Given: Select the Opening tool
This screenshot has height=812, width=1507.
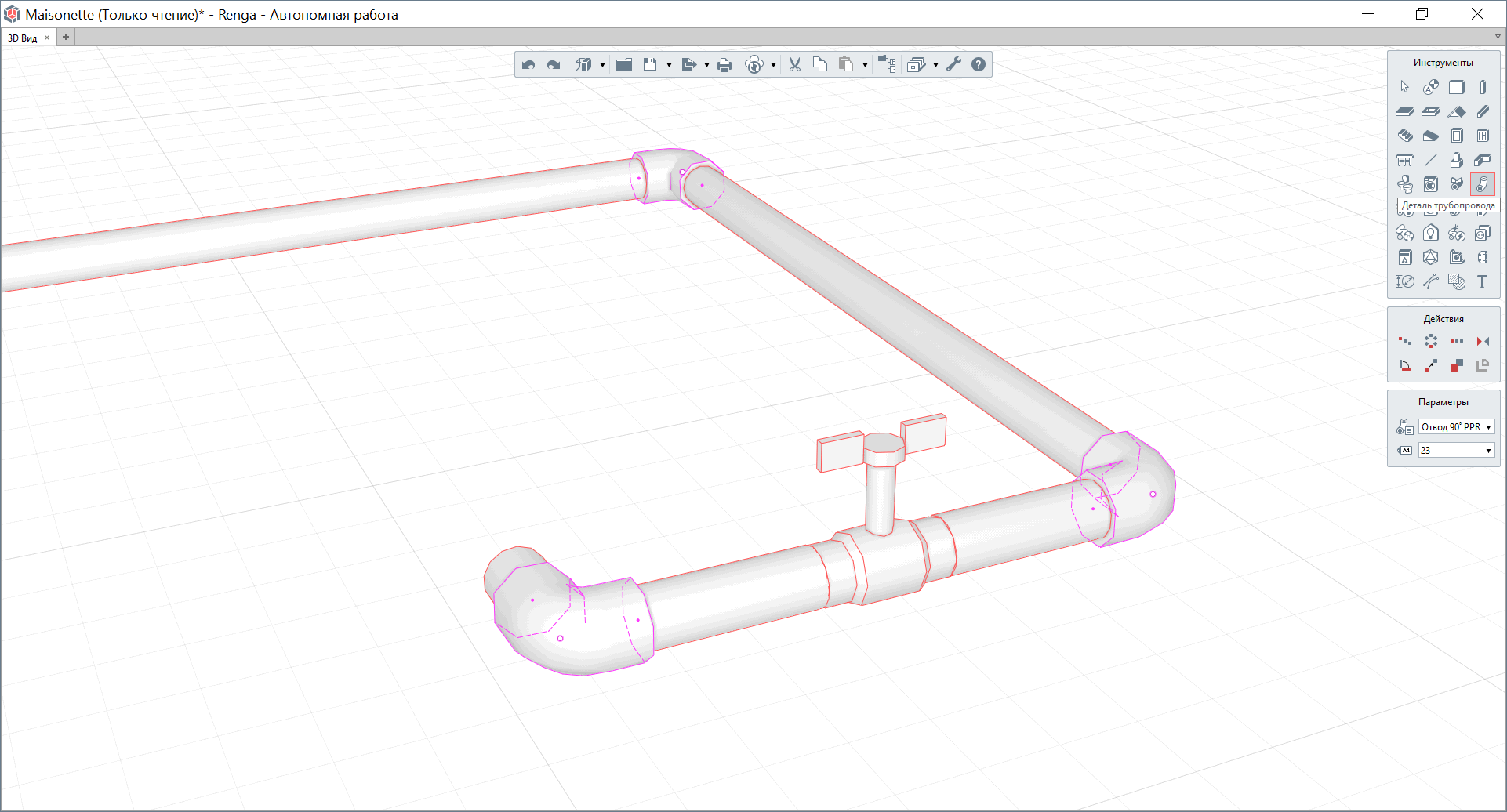Looking at the screenshot, I should coord(1431,111).
